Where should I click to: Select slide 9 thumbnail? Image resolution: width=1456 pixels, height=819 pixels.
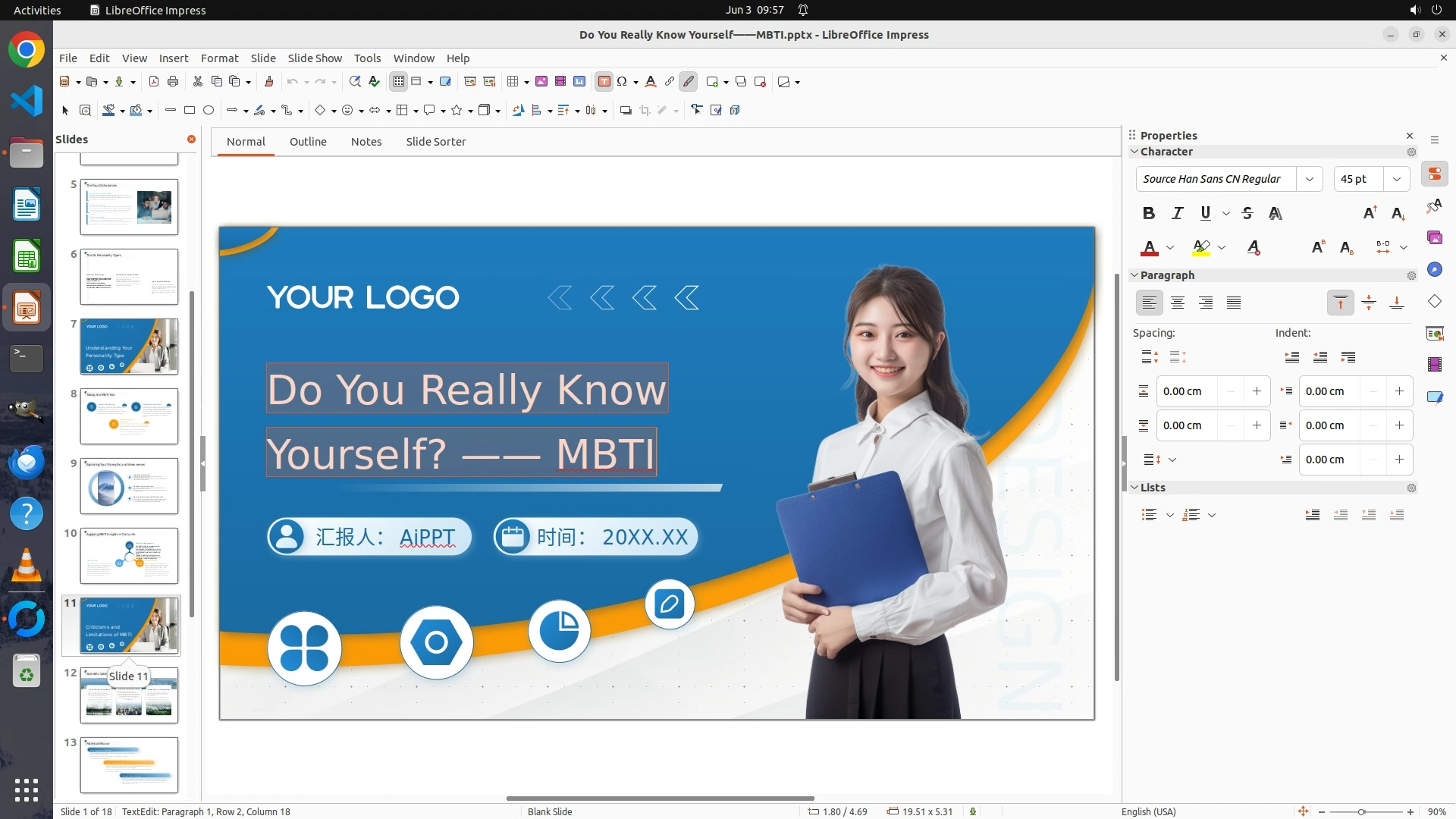129,486
